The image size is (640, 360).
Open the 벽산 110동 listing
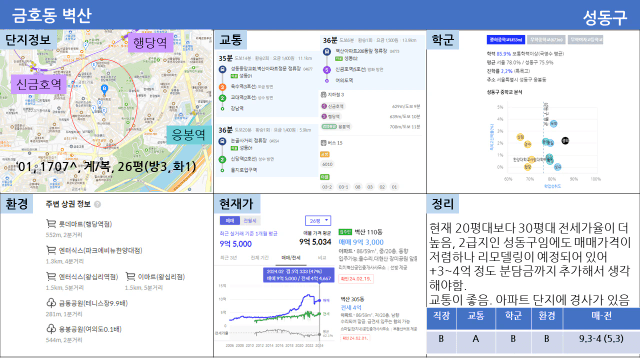click(368, 232)
